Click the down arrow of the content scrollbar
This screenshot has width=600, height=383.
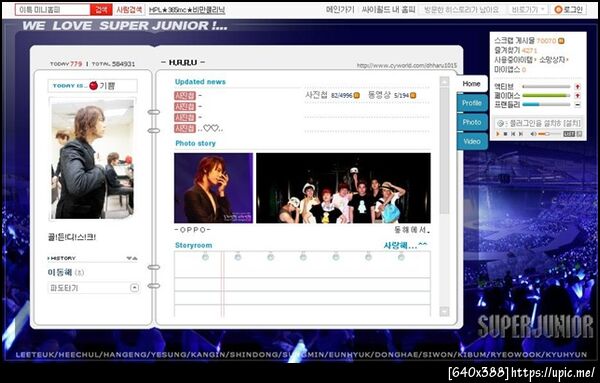(x=444, y=311)
